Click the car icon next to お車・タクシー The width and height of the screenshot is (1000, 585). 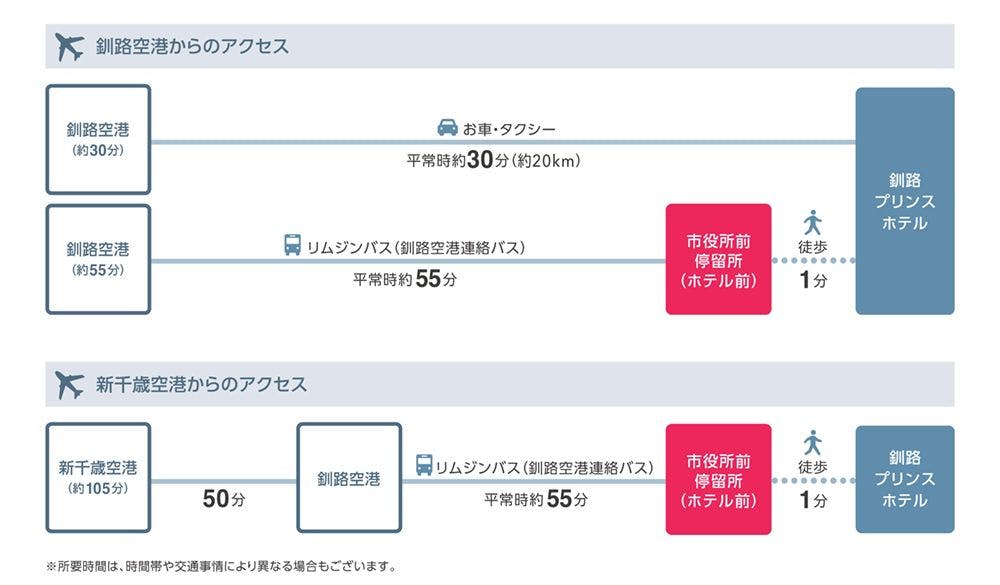[447, 129]
